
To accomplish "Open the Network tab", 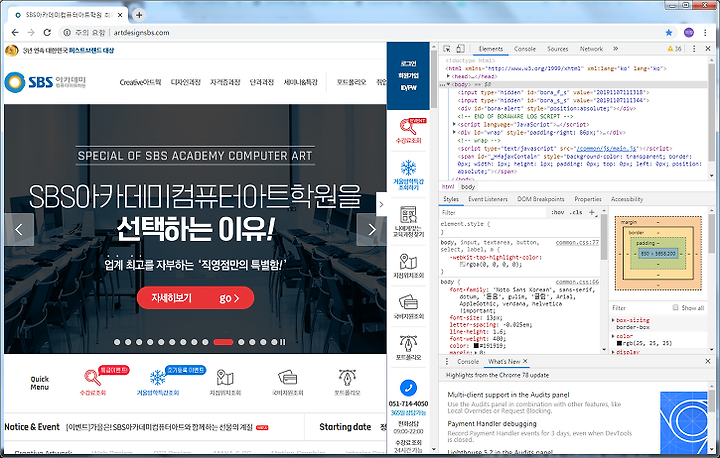I will [591, 49].
